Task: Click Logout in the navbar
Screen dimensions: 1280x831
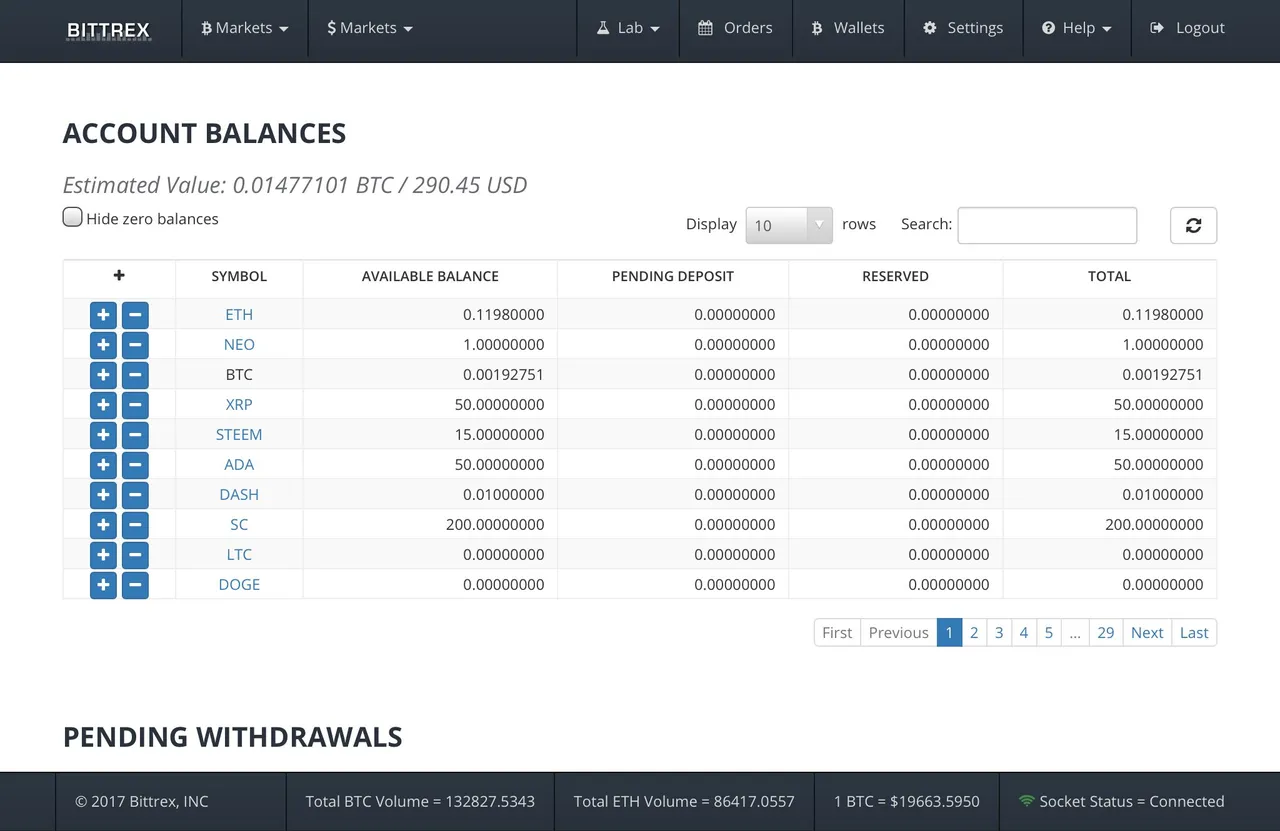Action: coord(1187,28)
